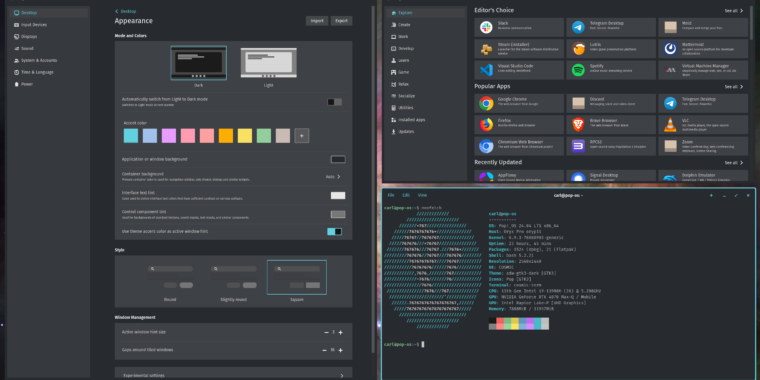
Task: Select the Square style option
Action: pyautogui.click(x=297, y=277)
